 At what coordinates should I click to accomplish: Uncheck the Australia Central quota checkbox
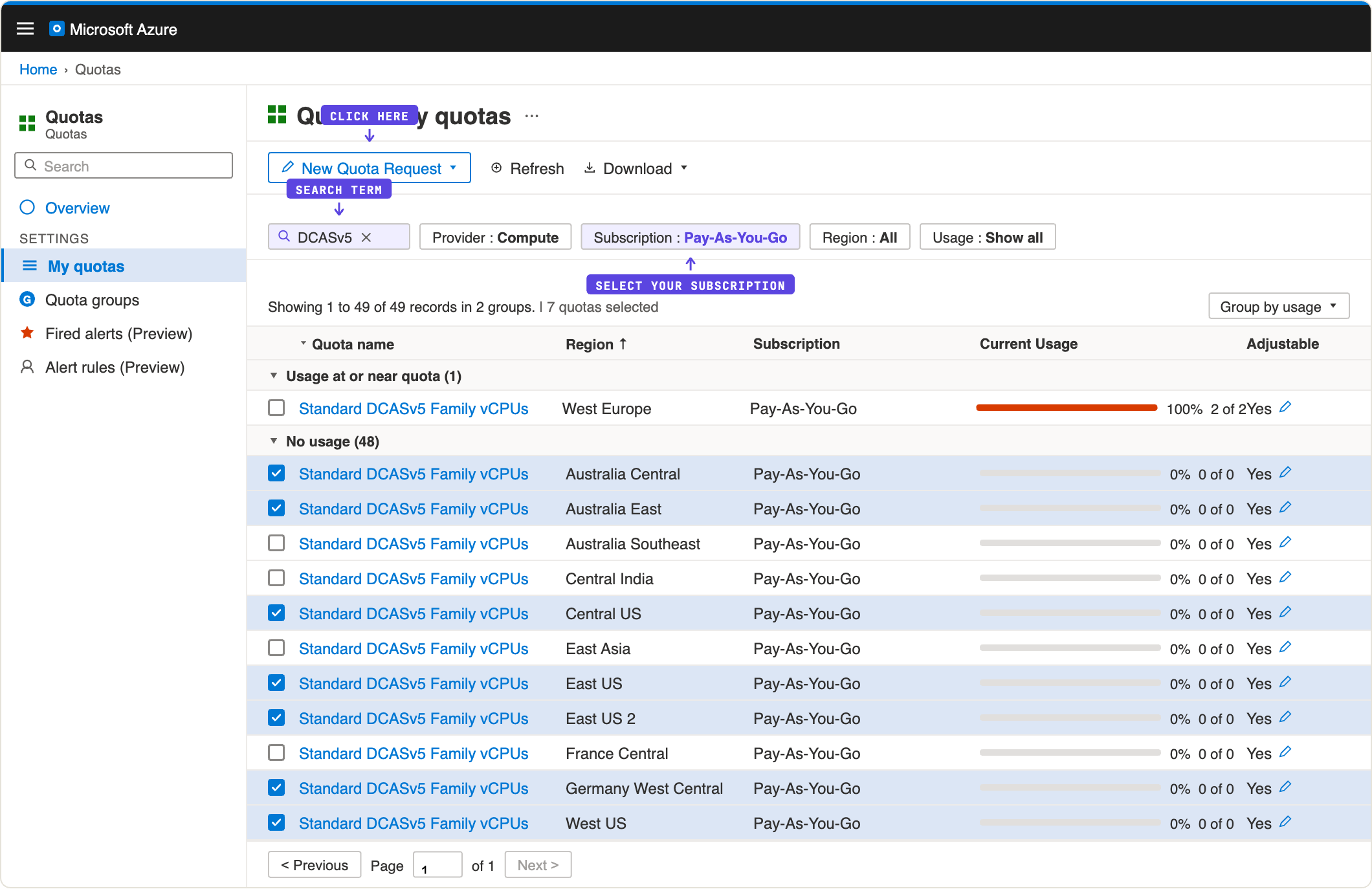(276, 474)
